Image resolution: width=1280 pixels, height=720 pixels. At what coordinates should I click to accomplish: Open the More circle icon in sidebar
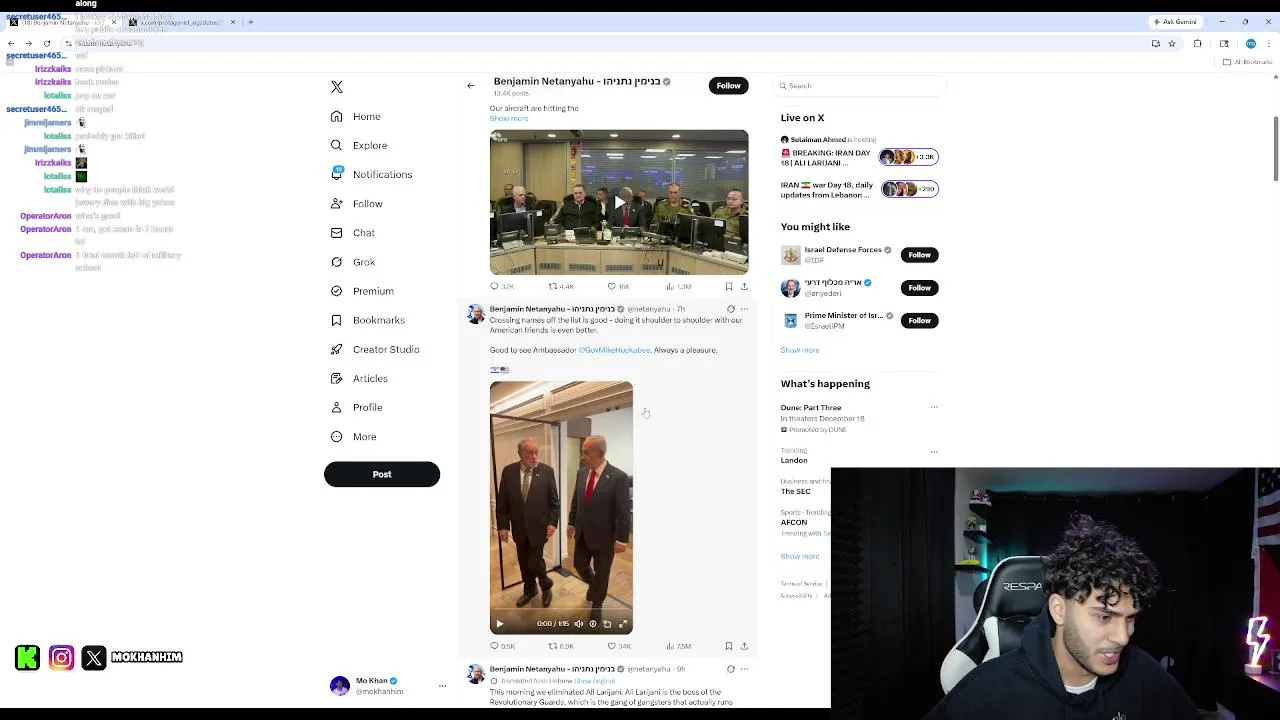[x=337, y=437]
